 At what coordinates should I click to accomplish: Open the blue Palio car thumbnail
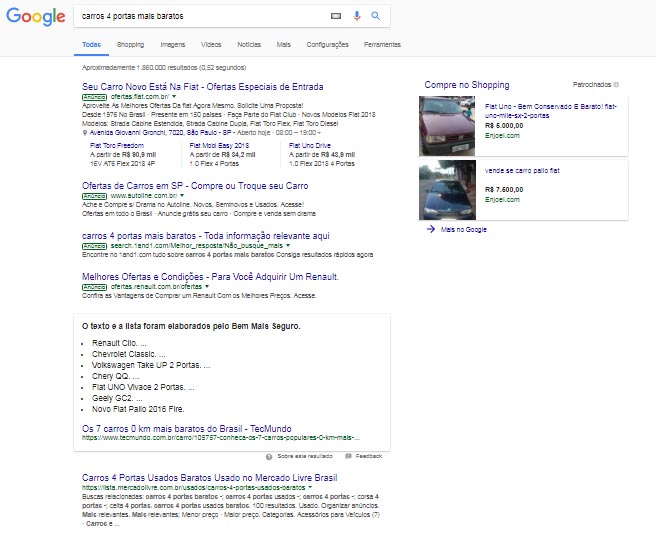pyautogui.click(x=447, y=190)
